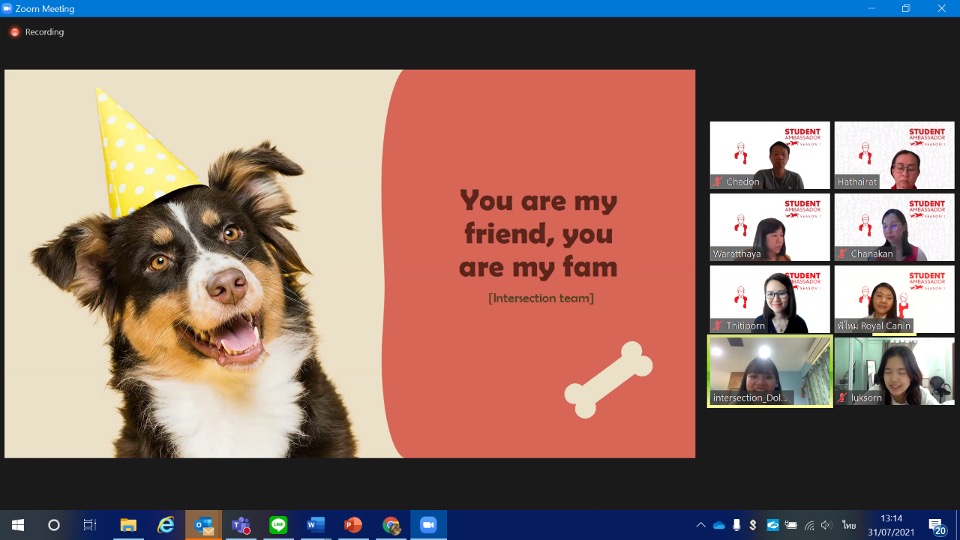Click the taskbar clock showing 13:14
Screen dimensions: 960x540
(891, 525)
